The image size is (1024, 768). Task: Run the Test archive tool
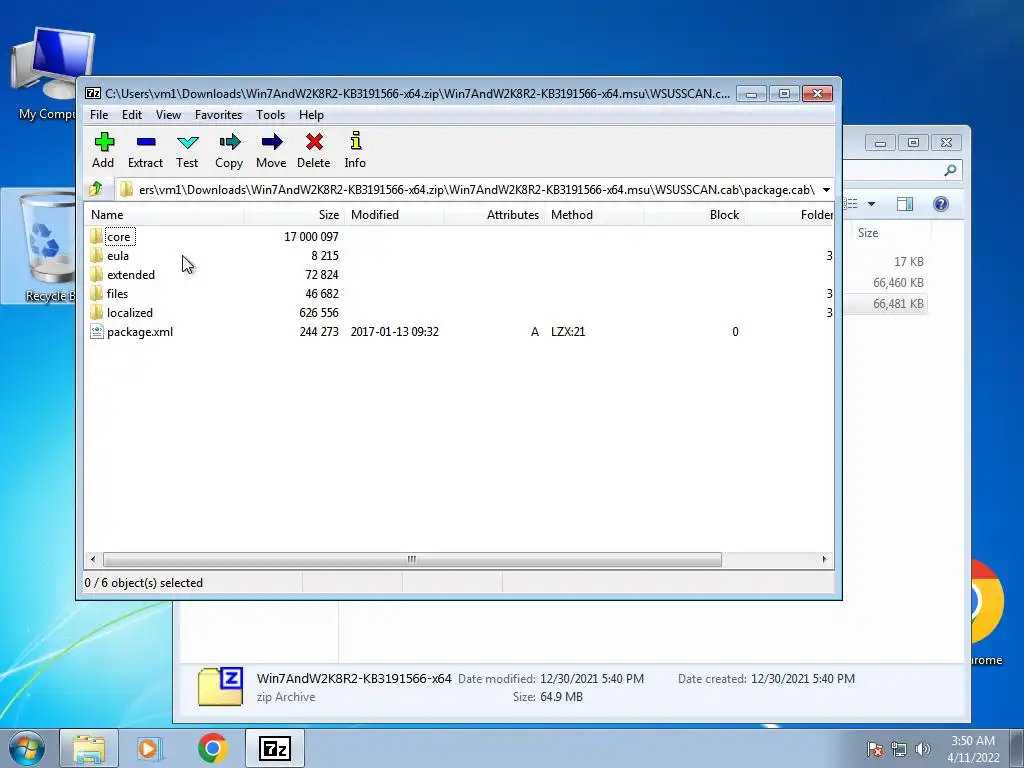pos(187,142)
